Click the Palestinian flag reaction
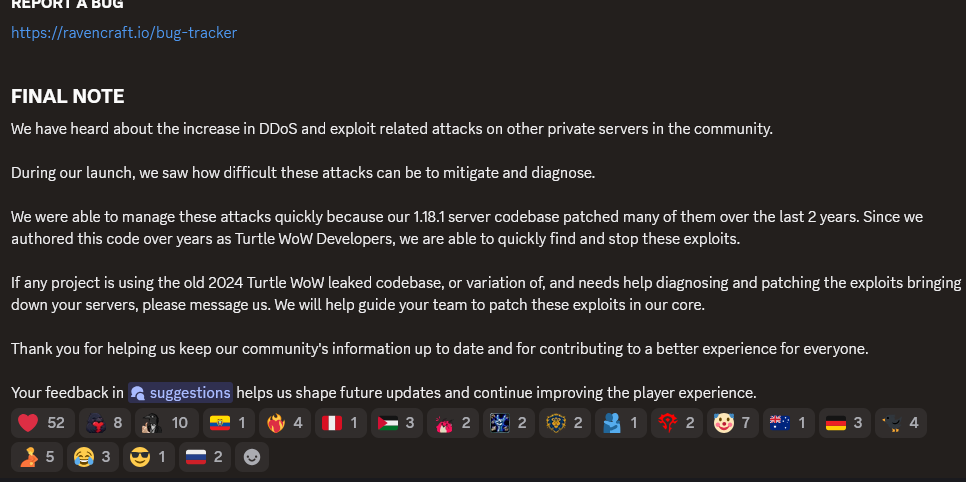 coord(397,423)
